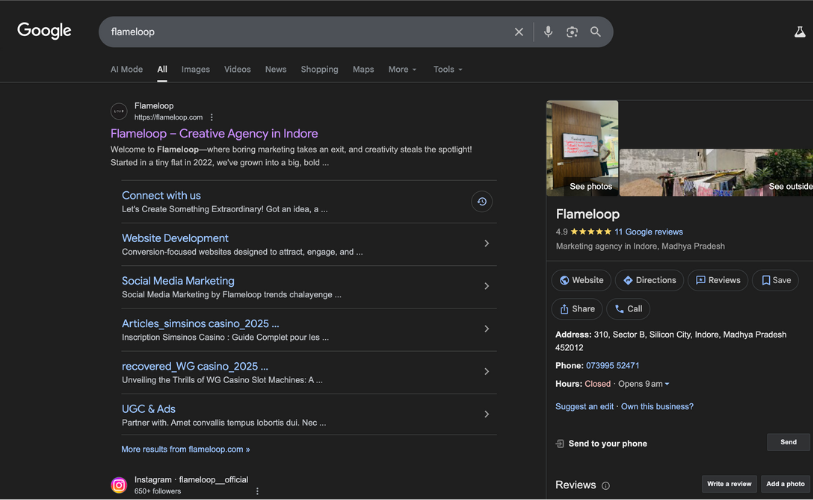The width and height of the screenshot is (813, 500).
Task: Open the 11 Google reviews link
Action: pos(648,232)
